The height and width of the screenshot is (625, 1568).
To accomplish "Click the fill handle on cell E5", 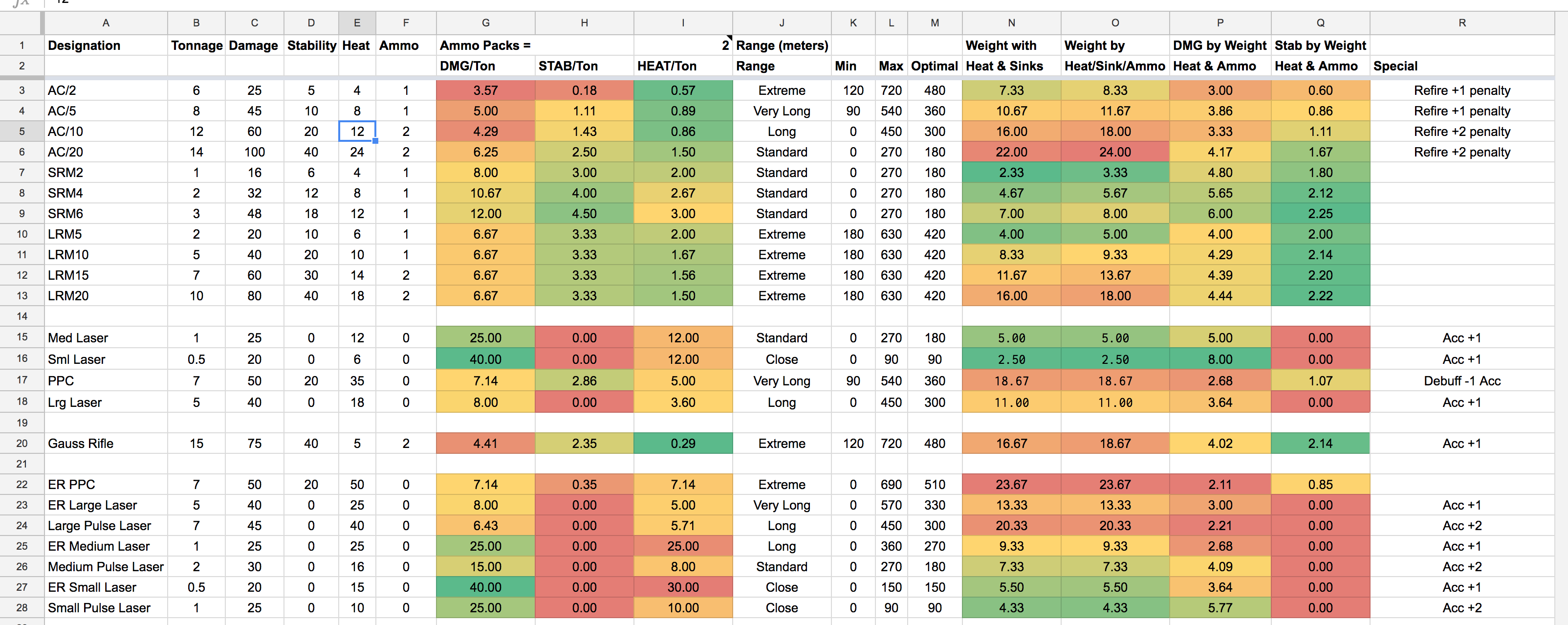I will (375, 141).
